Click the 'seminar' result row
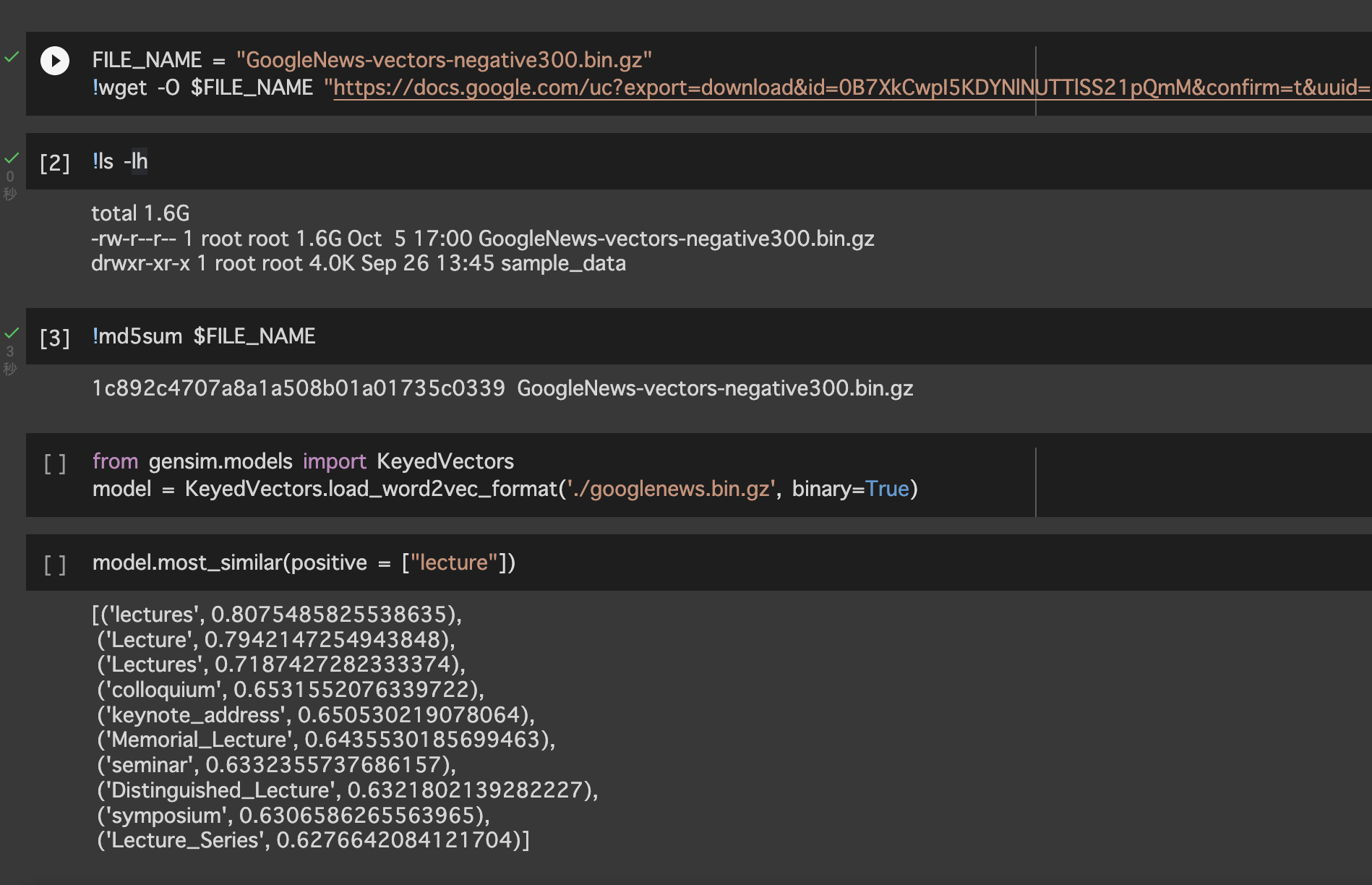The width and height of the screenshot is (1372, 885). click(277, 765)
